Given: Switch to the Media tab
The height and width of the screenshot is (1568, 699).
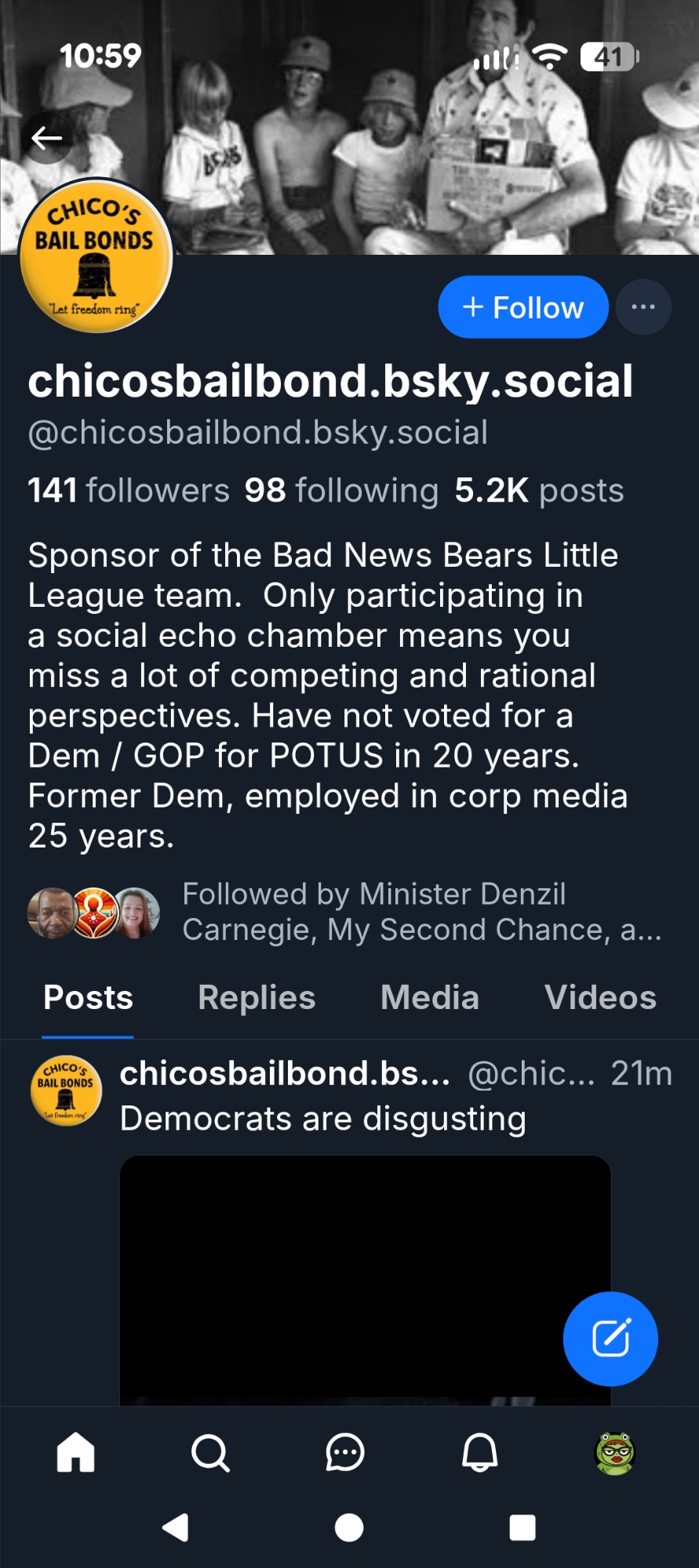Looking at the screenshot, I should pos(429,998).
